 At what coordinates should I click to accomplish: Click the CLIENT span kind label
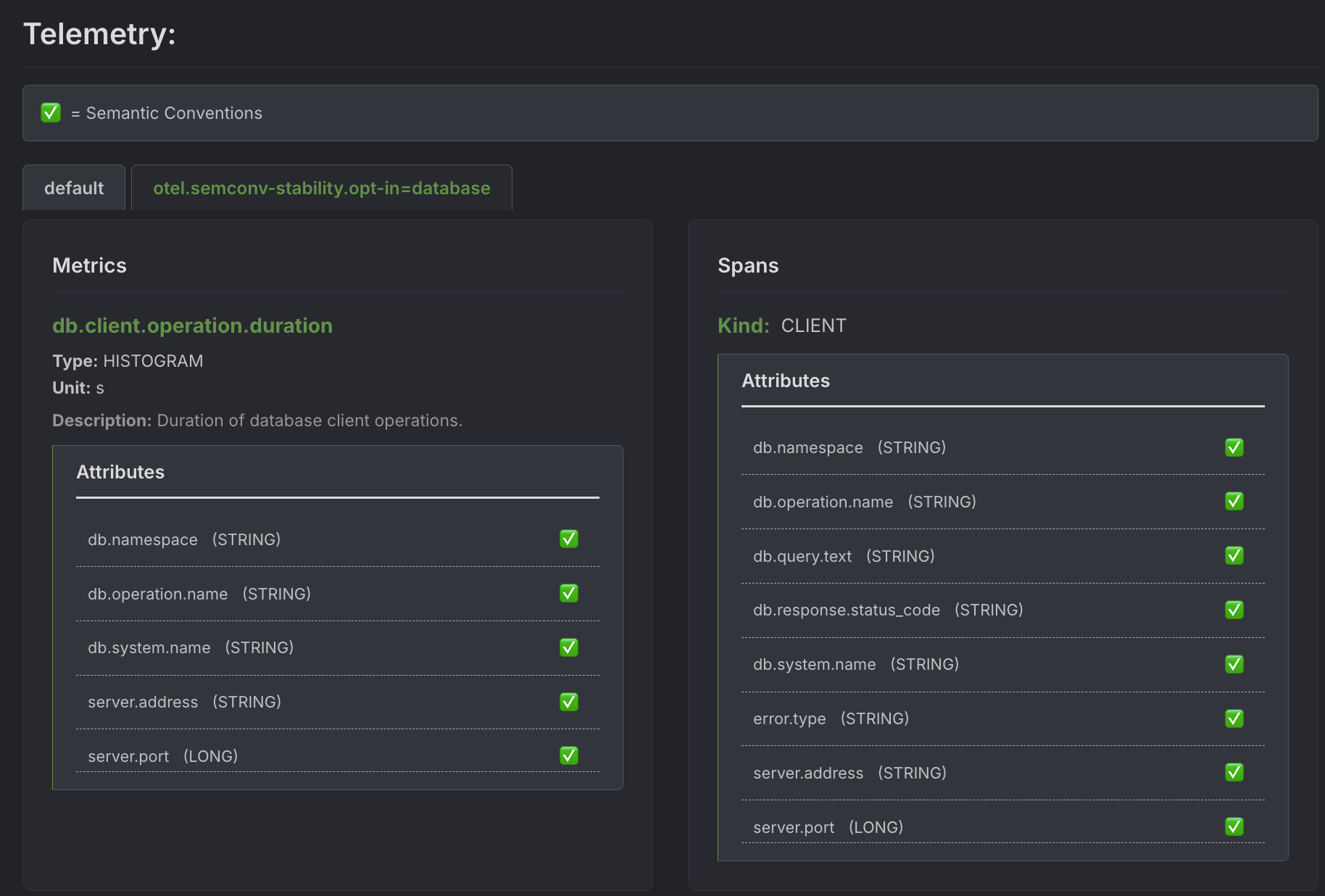pyautogui.click(x=813, y=325)
